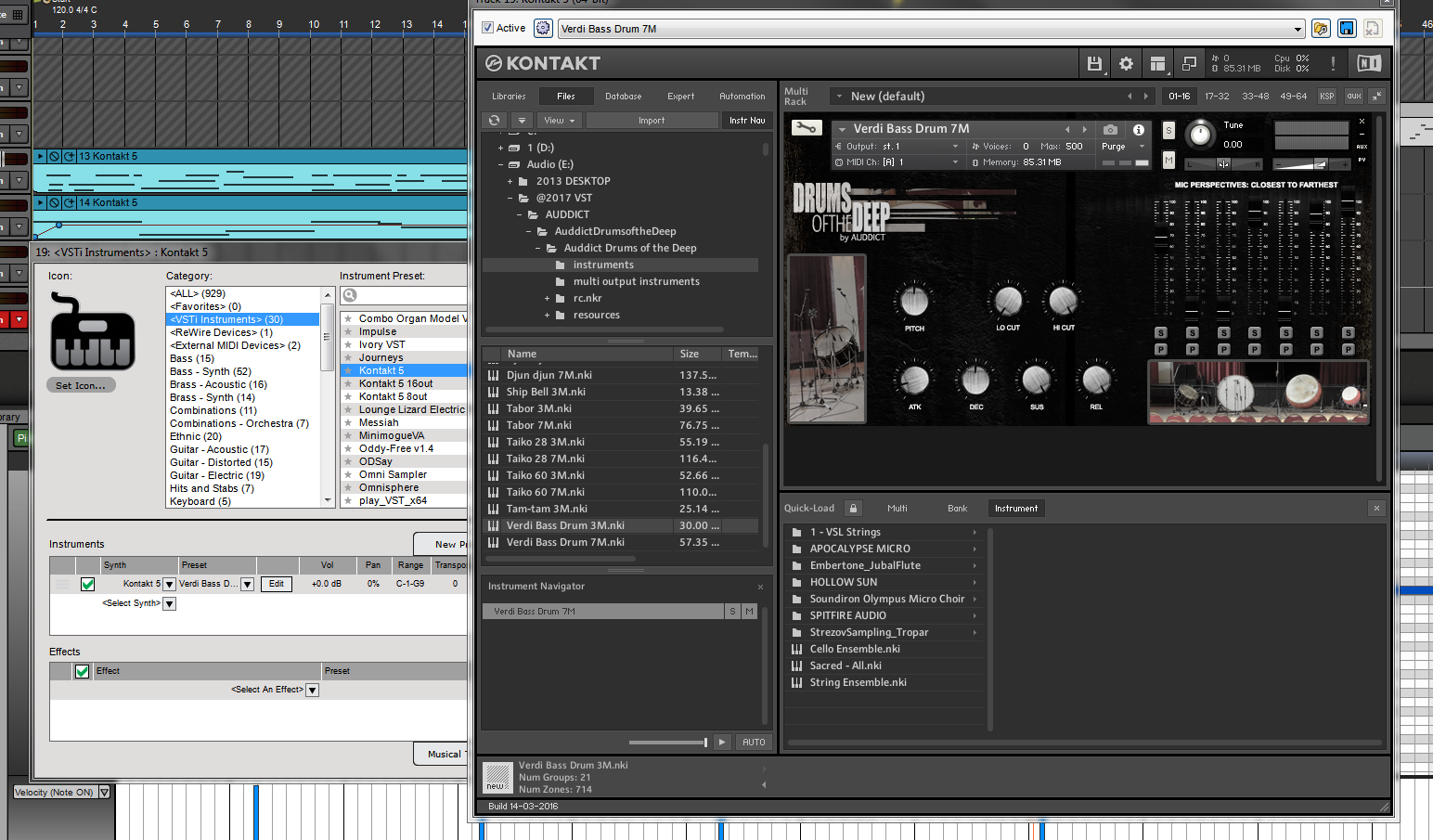Open the instrument info icon
This screenshot has width=1433, height=840.
click(1138, 130)
